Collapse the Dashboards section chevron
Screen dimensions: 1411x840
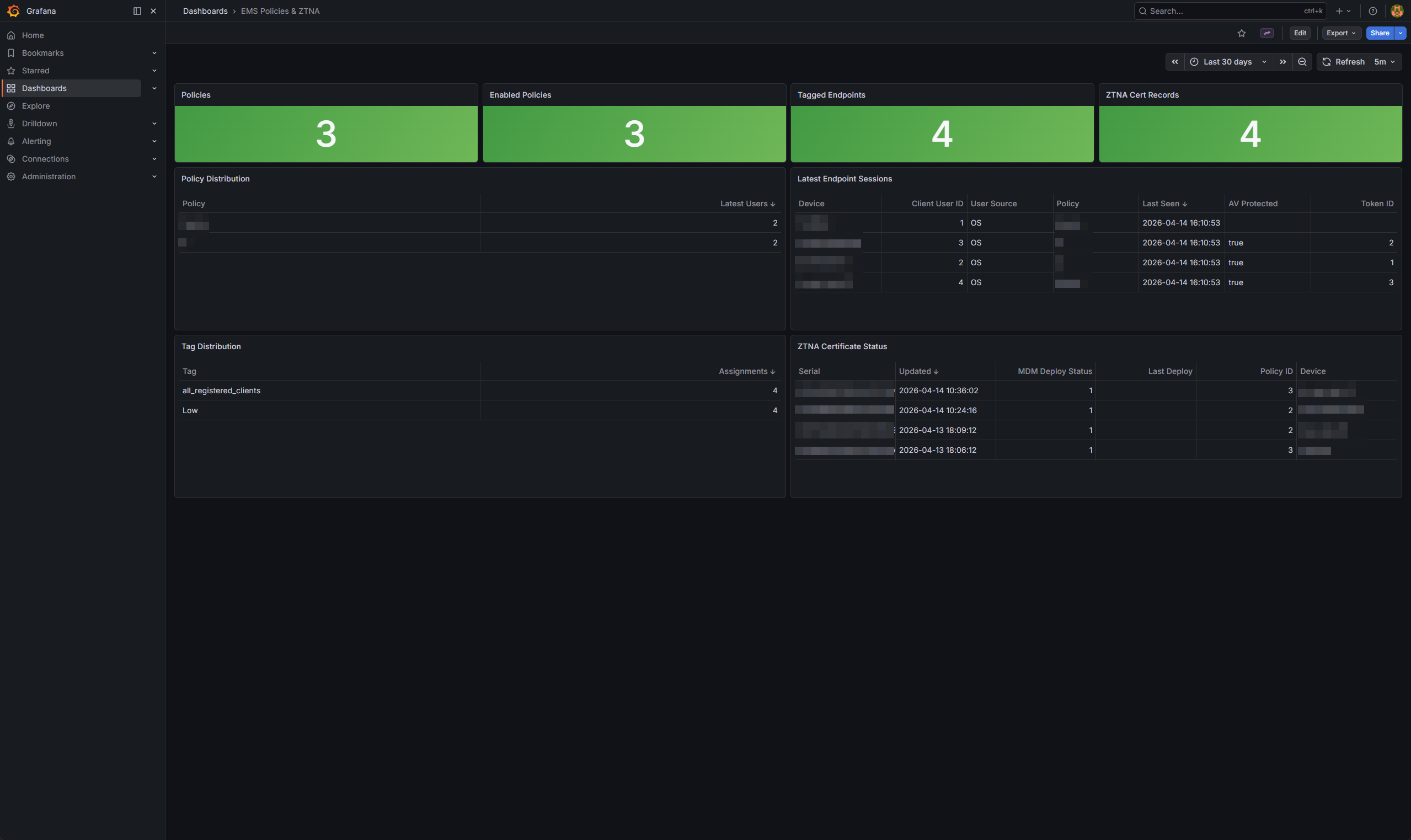pyautogui.click(x=154, y=88)
